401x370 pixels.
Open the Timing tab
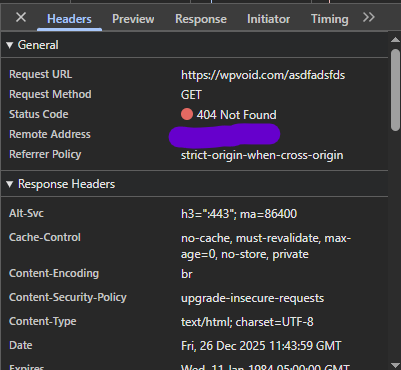[x=330, y=19]
